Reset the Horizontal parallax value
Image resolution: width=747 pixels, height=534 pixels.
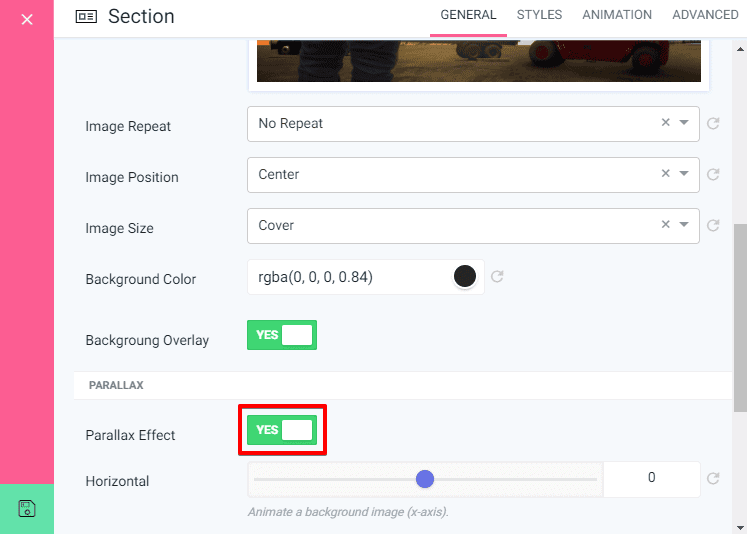point(713,479)
